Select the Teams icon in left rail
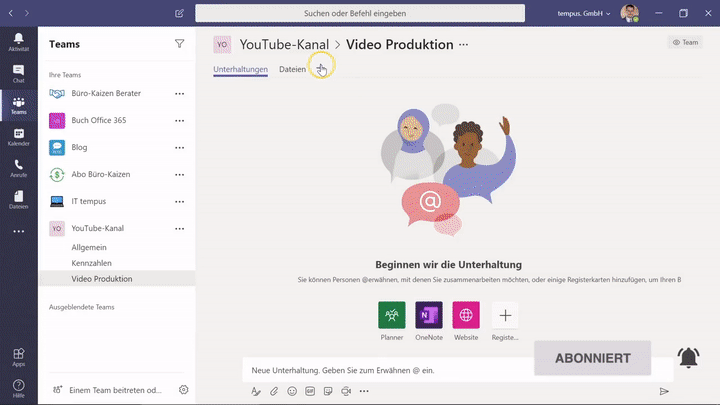 [18, 105]
